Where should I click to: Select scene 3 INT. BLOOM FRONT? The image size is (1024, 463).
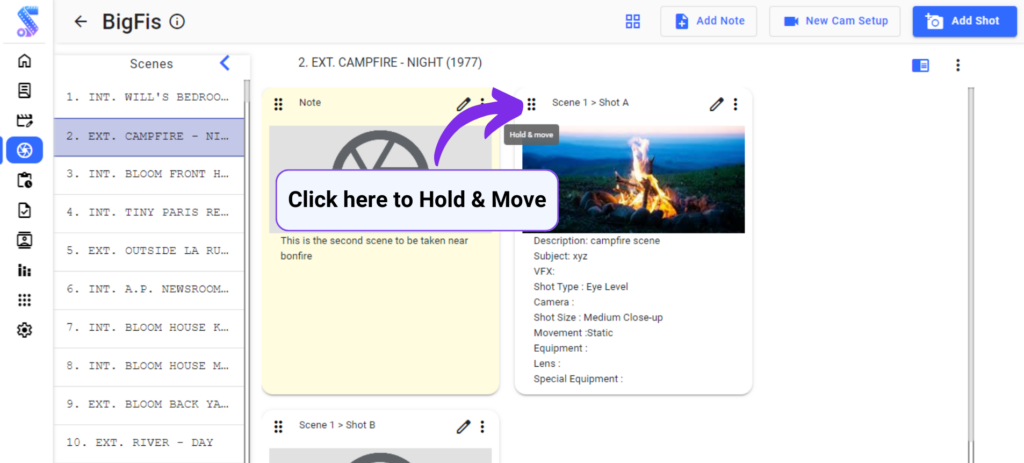[x=148, y=174]
